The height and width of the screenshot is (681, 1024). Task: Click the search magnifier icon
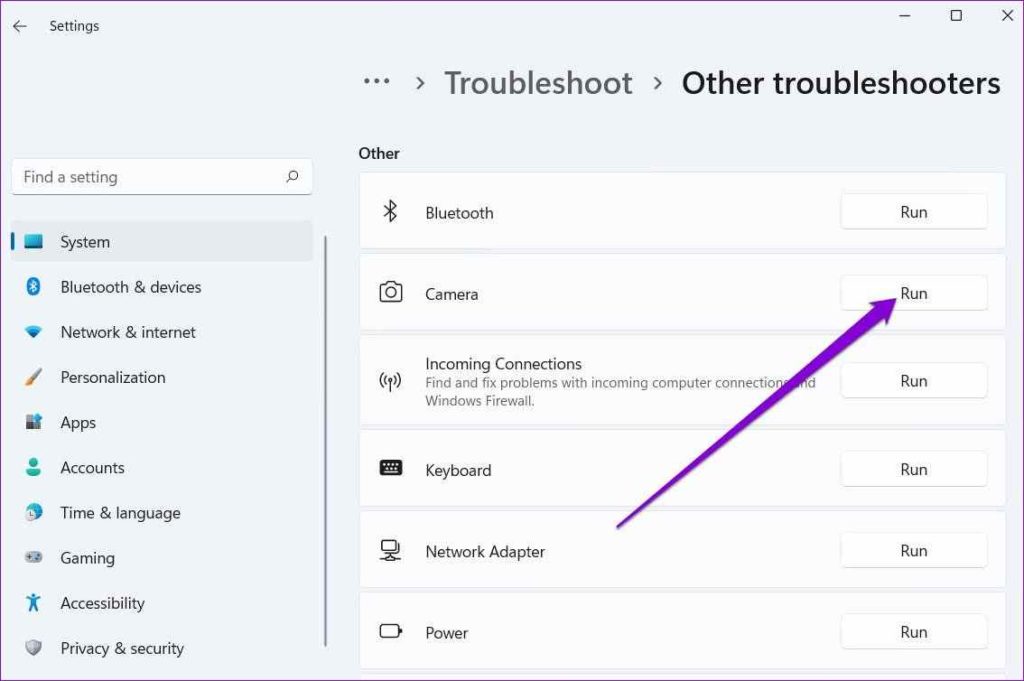(x=292, y=176)
